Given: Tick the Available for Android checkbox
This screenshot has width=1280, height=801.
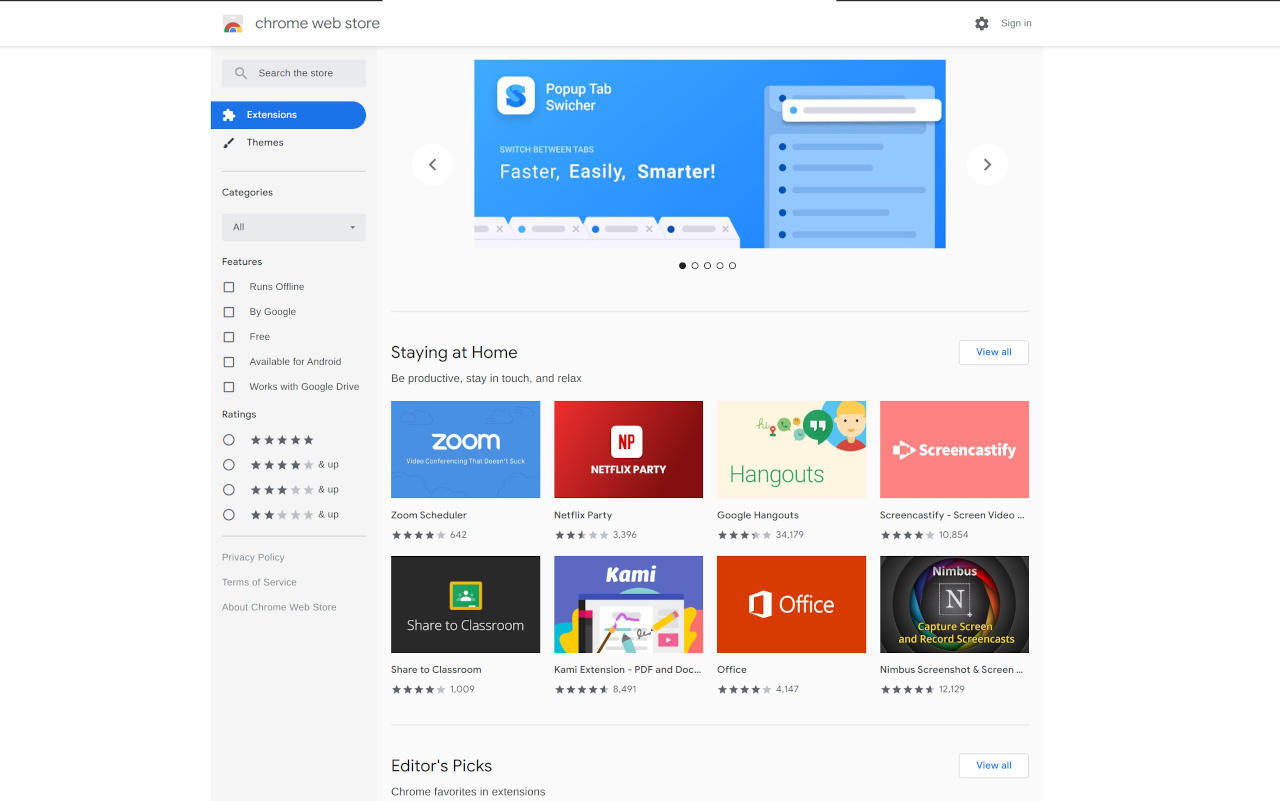Looking at the screenshot, I should (229, 362).
